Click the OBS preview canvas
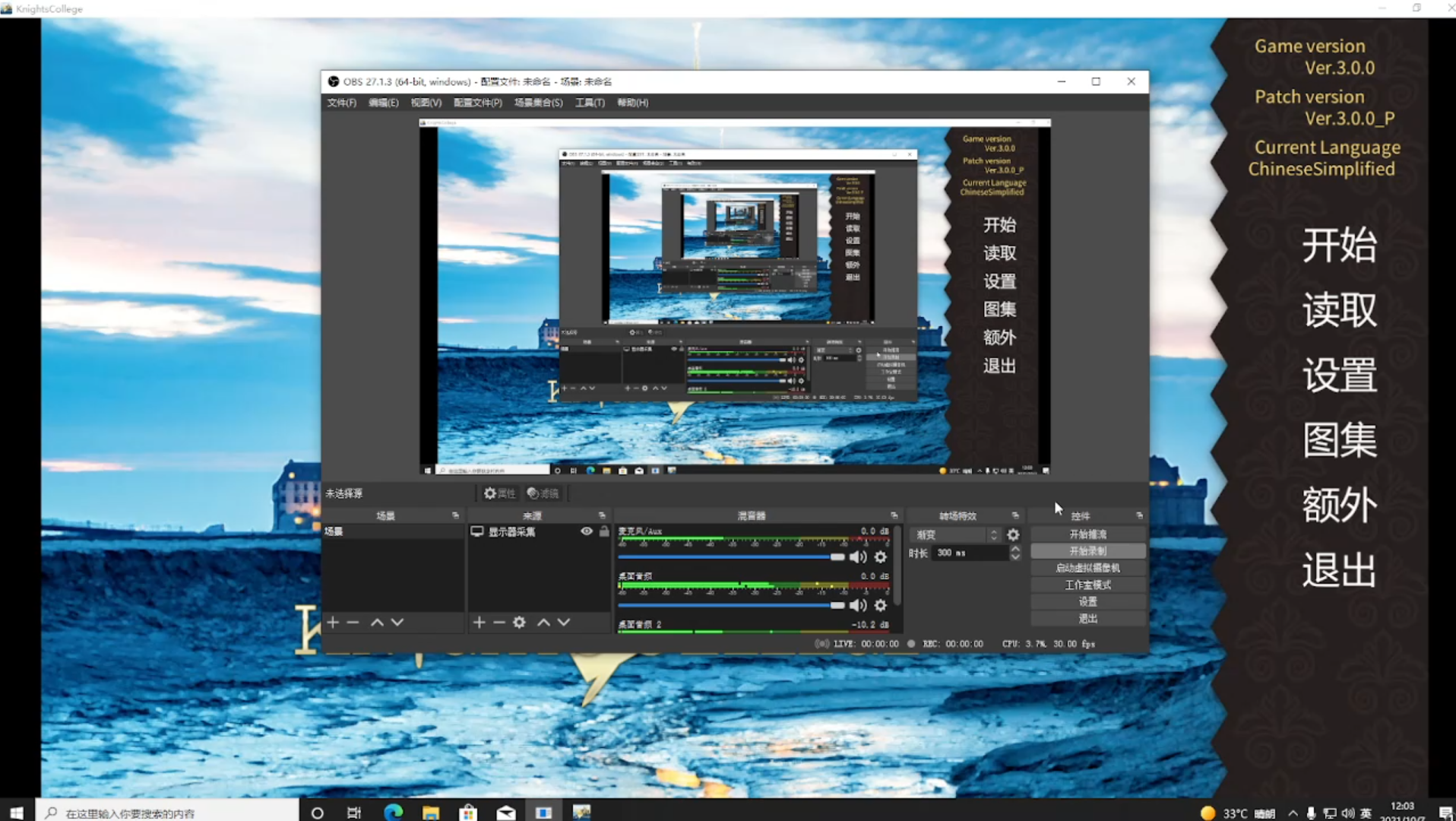 (735, 296)
